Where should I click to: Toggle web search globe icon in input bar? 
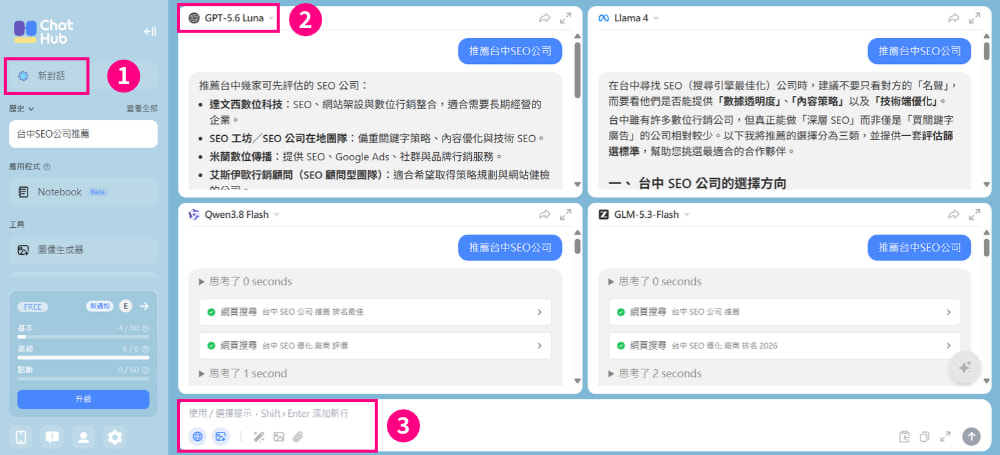198,437
